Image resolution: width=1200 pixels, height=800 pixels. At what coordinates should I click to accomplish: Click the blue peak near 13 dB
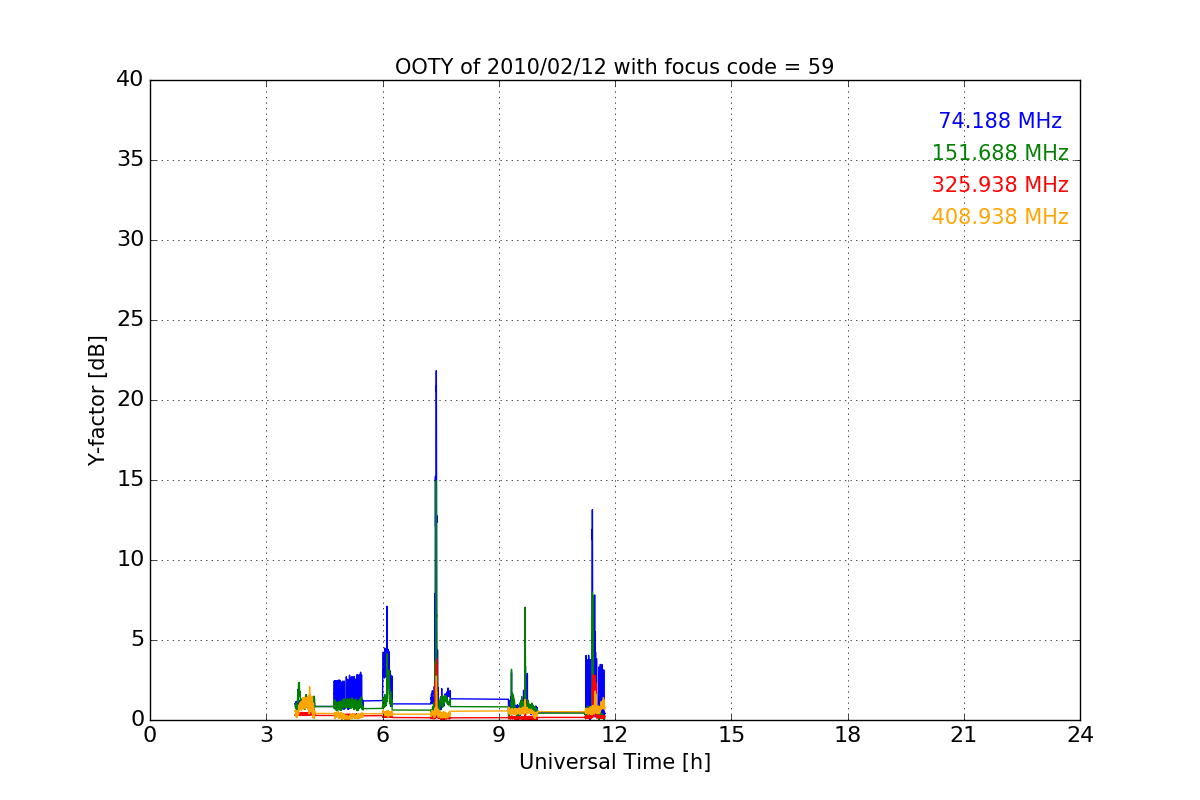point(592,511)
